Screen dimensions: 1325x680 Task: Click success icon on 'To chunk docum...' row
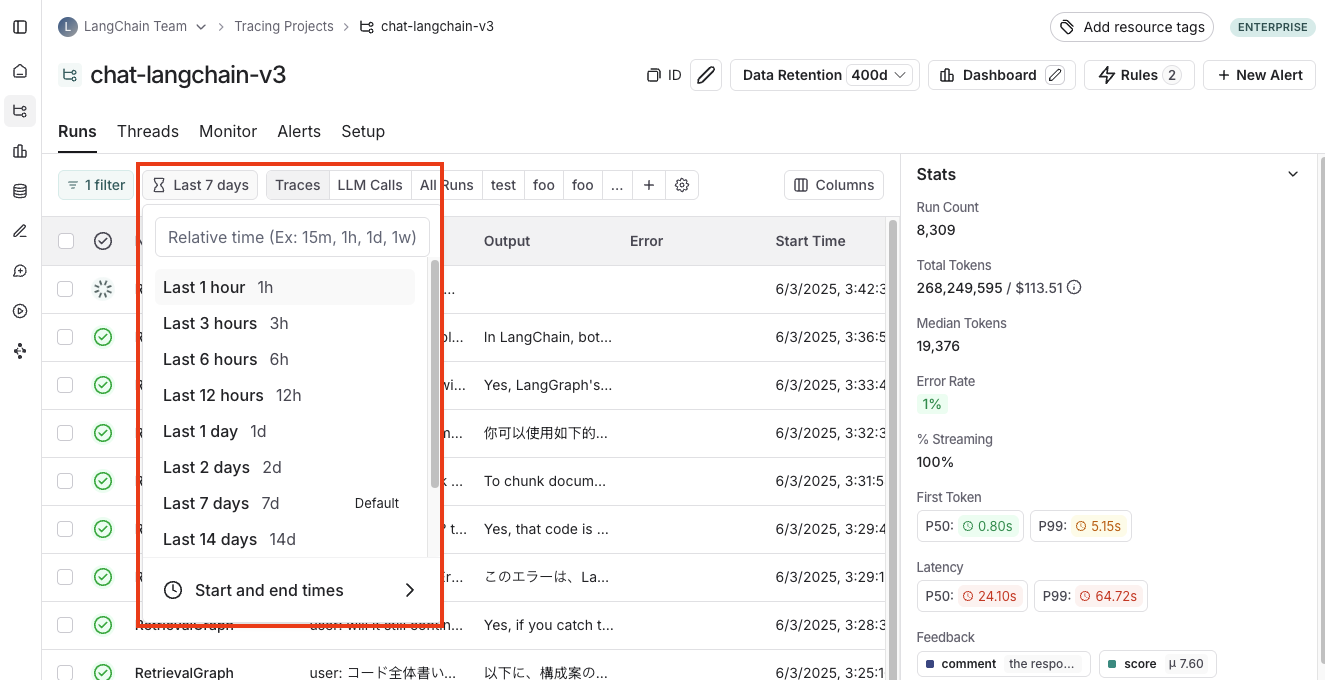tap(103, 481)
